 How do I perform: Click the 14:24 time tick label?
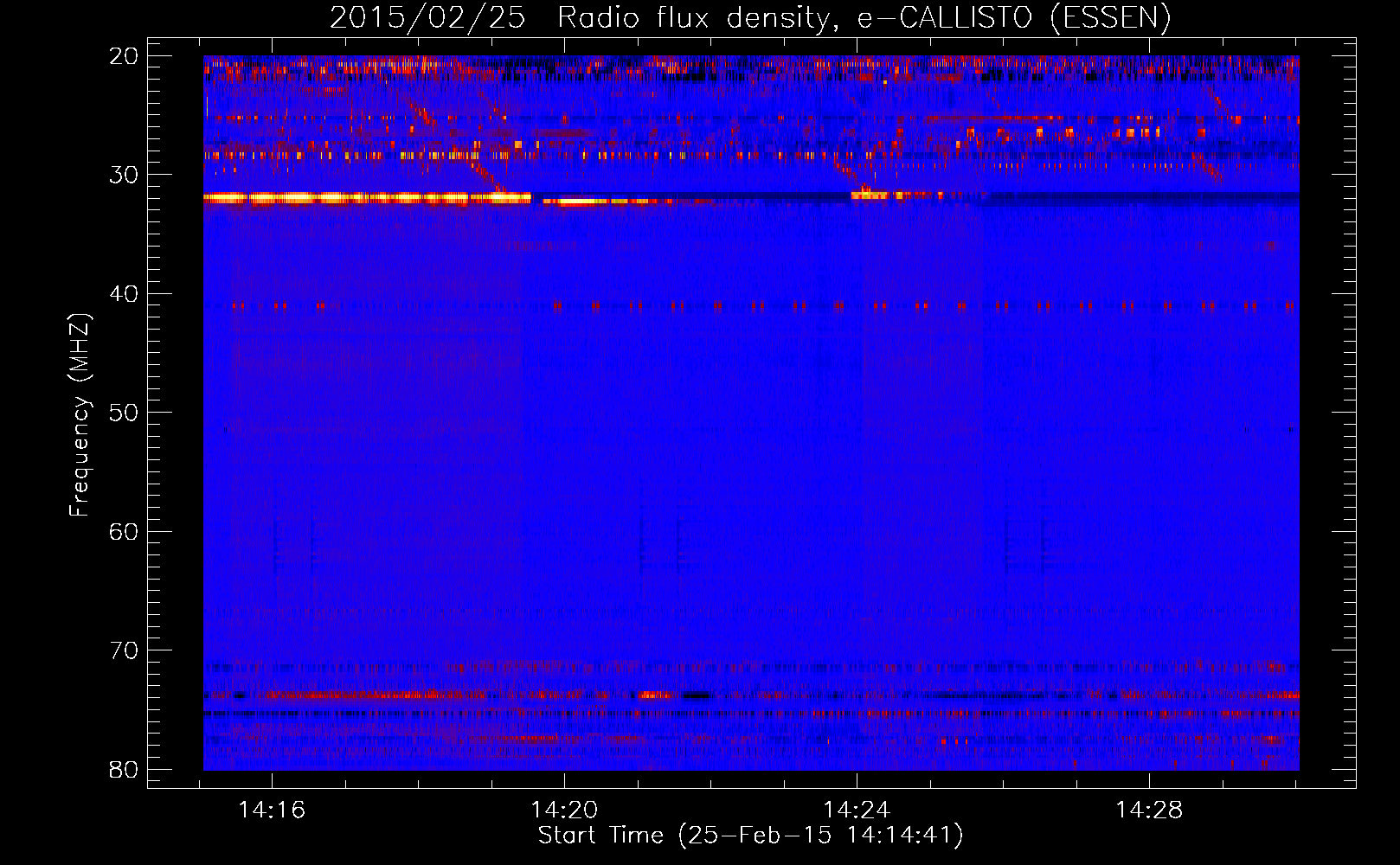coord(857,811)
